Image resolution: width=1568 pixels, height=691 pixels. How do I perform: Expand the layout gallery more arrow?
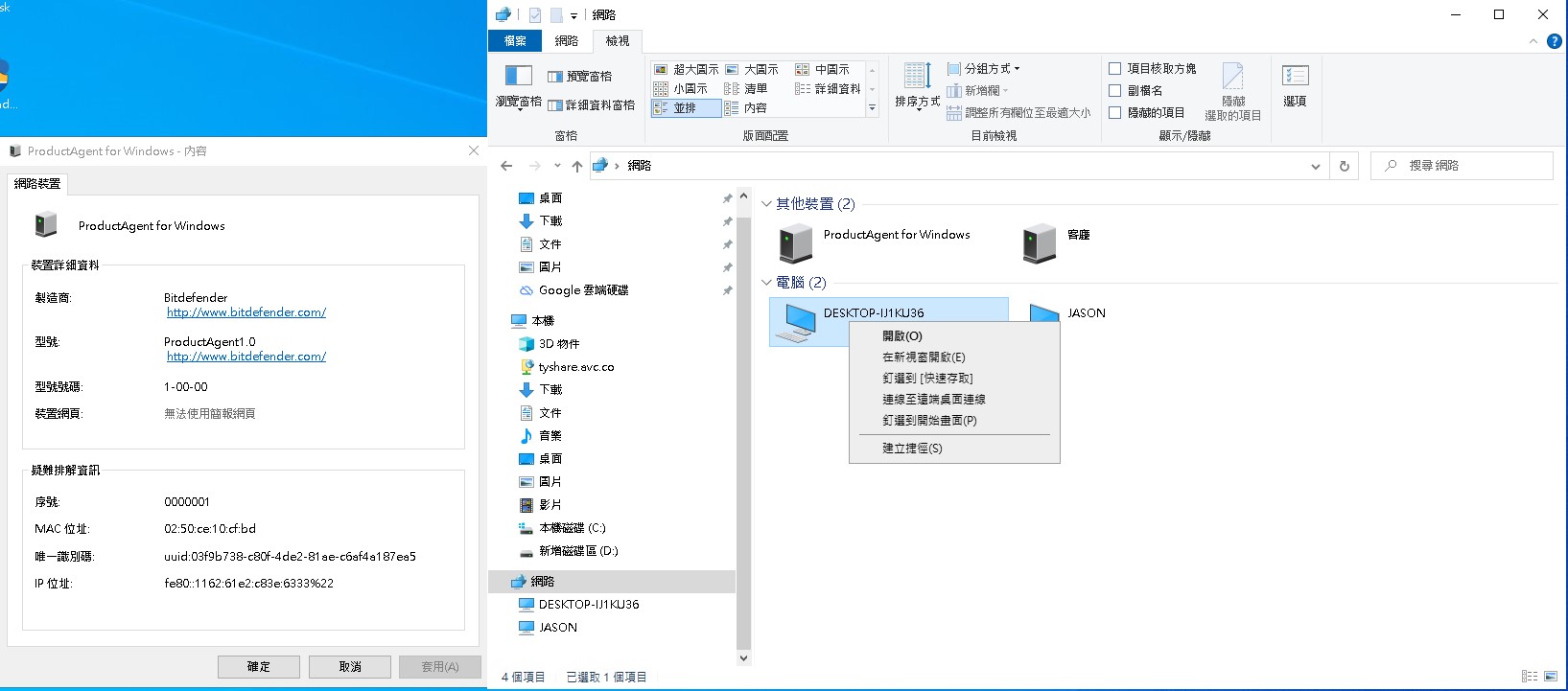coord(872,108)
